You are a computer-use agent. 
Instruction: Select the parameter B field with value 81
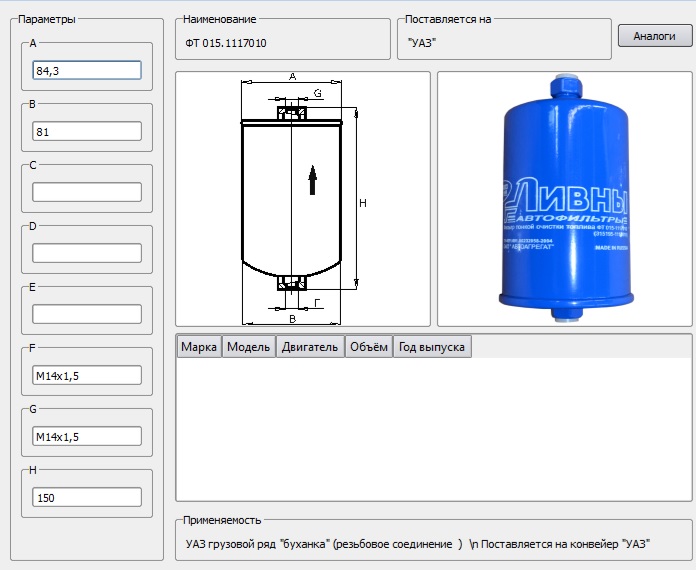pyautogui.click(x=86, y=132)
